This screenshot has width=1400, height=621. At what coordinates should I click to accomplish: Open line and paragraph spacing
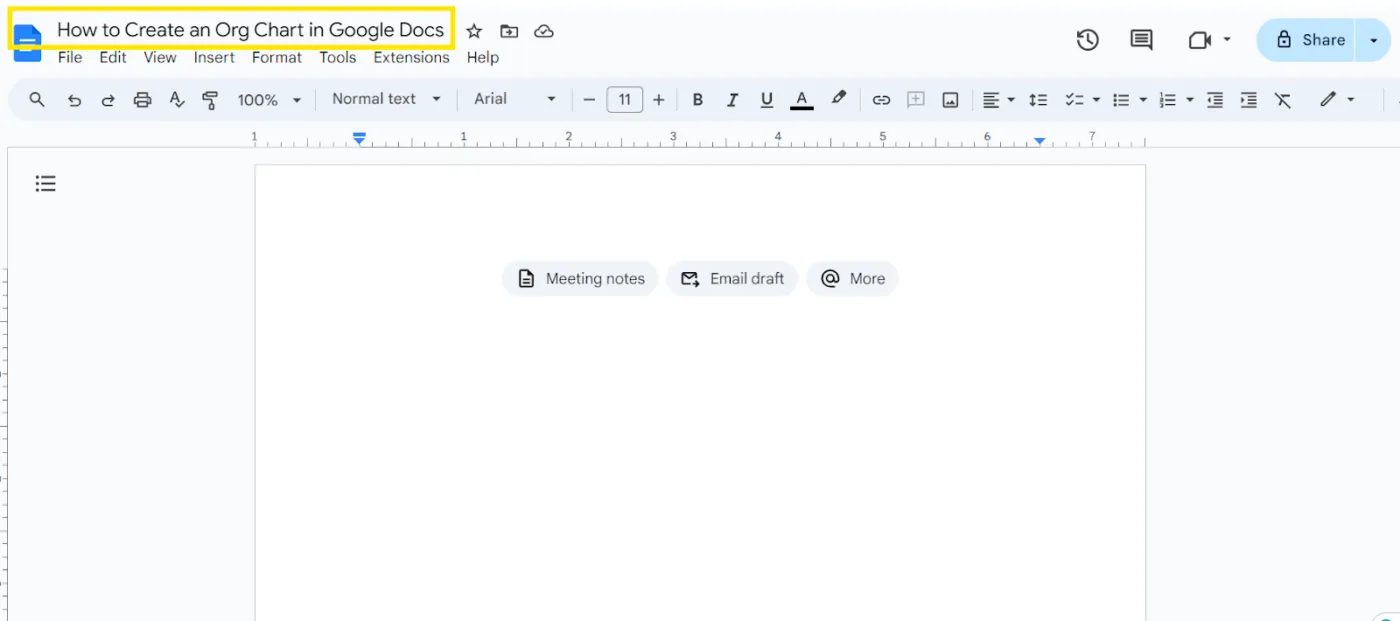coord(1038,99)
